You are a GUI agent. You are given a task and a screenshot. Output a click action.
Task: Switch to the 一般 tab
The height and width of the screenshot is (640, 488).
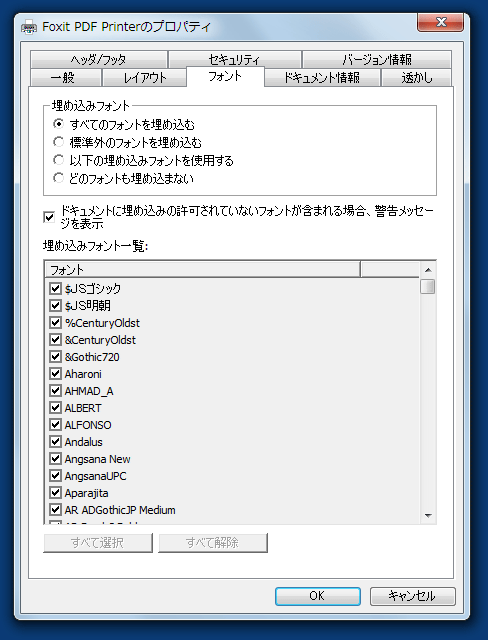[65, 78]
